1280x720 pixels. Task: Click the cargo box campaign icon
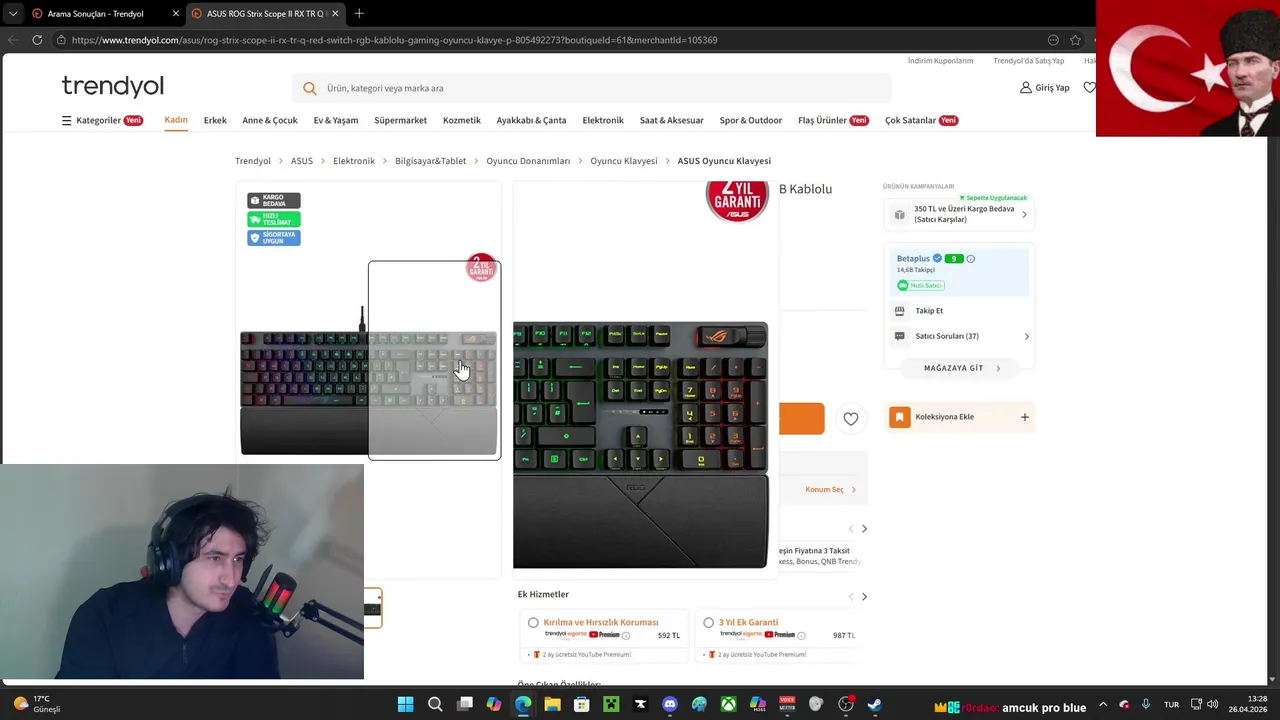(x=899, y=214)
